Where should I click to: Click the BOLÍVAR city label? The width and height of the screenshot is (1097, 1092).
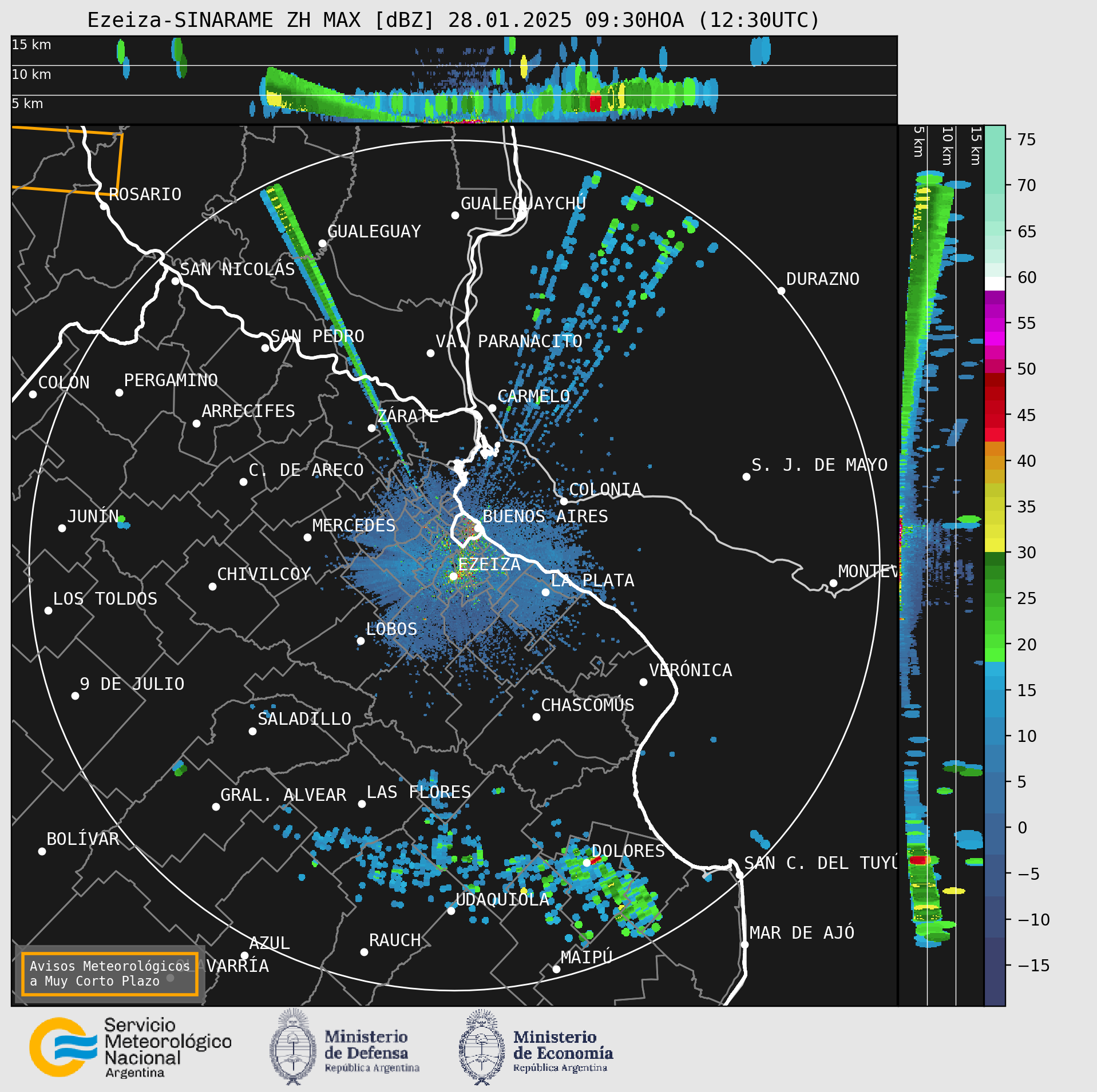click(x=83, y=839)
